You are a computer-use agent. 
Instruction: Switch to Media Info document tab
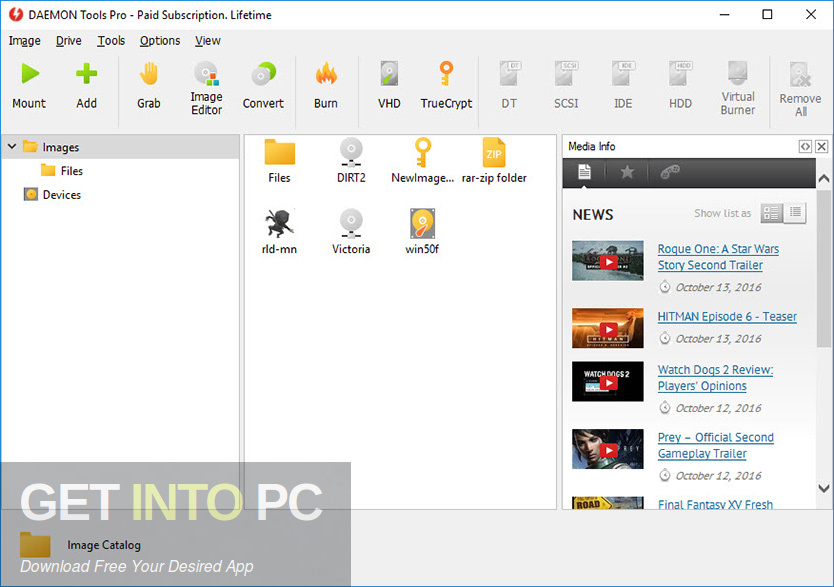click(585, 172)
